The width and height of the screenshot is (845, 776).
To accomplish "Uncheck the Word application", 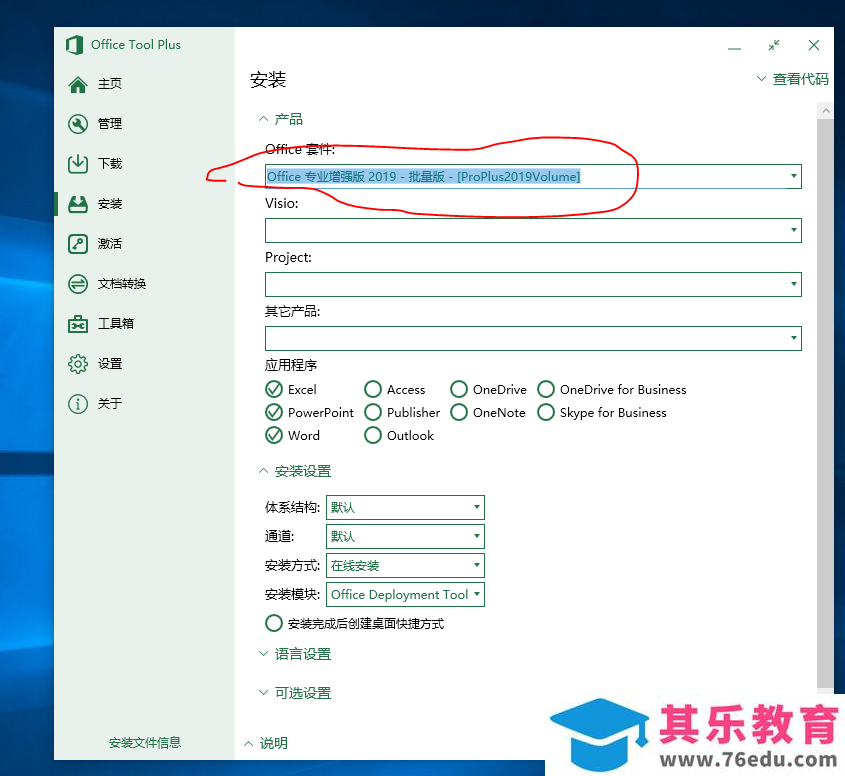I will [x=274, y=435].
